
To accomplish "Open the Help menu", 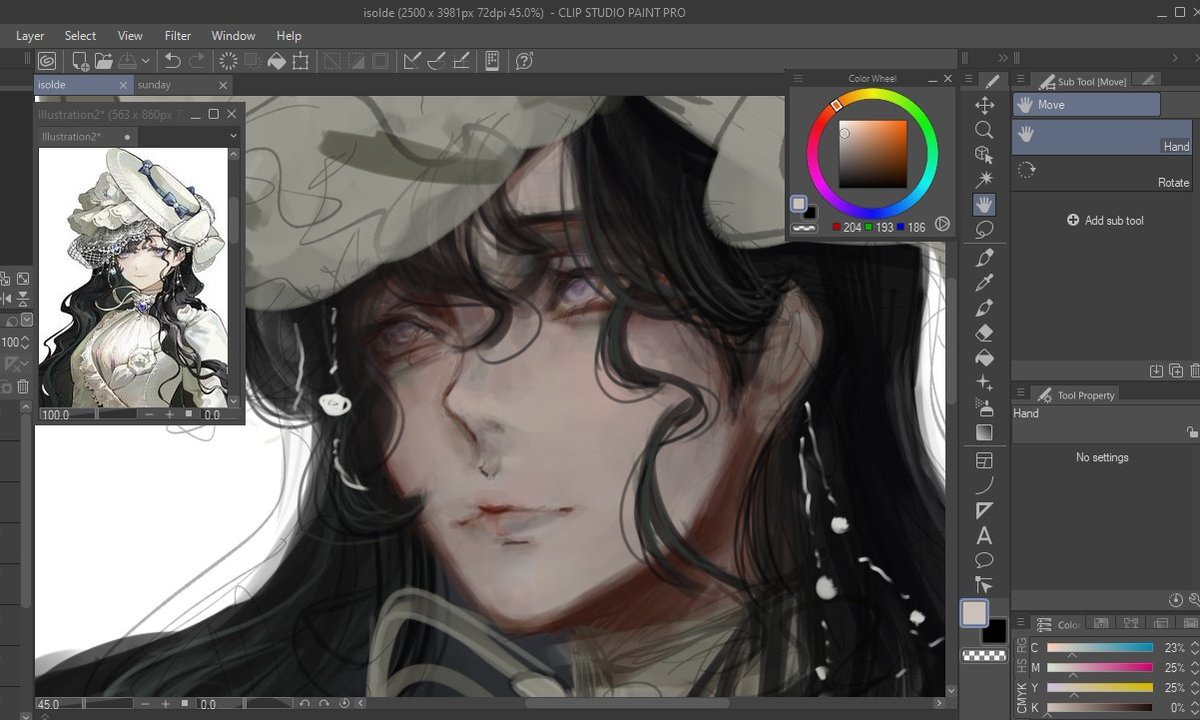I will 289,35.
